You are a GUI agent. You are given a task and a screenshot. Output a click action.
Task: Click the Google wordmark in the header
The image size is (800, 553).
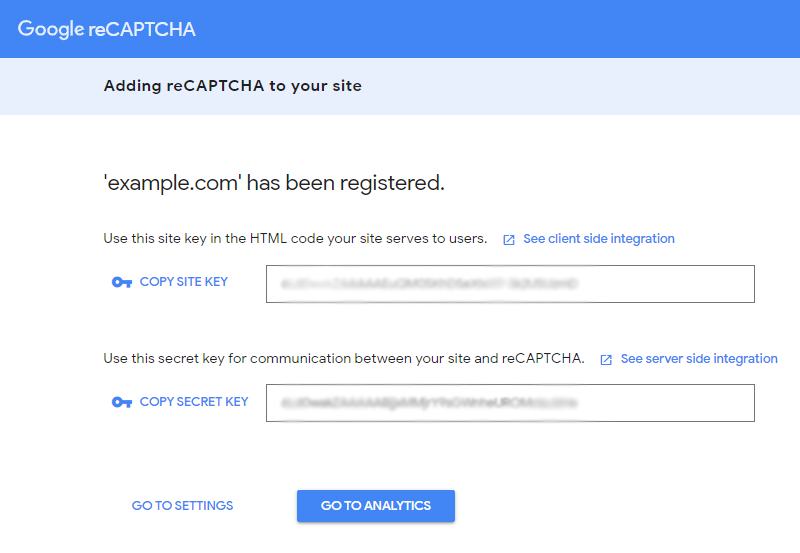tap(50, 29)
